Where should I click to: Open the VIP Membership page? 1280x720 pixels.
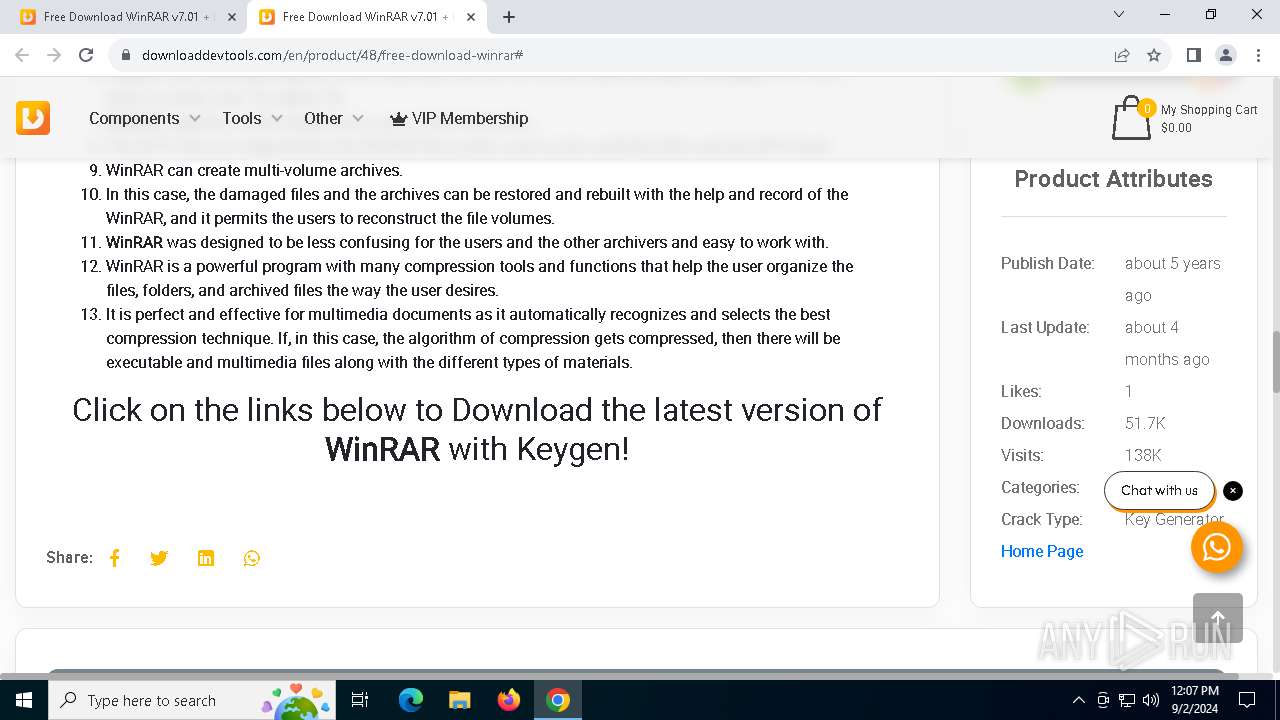[x=459, y=118]
